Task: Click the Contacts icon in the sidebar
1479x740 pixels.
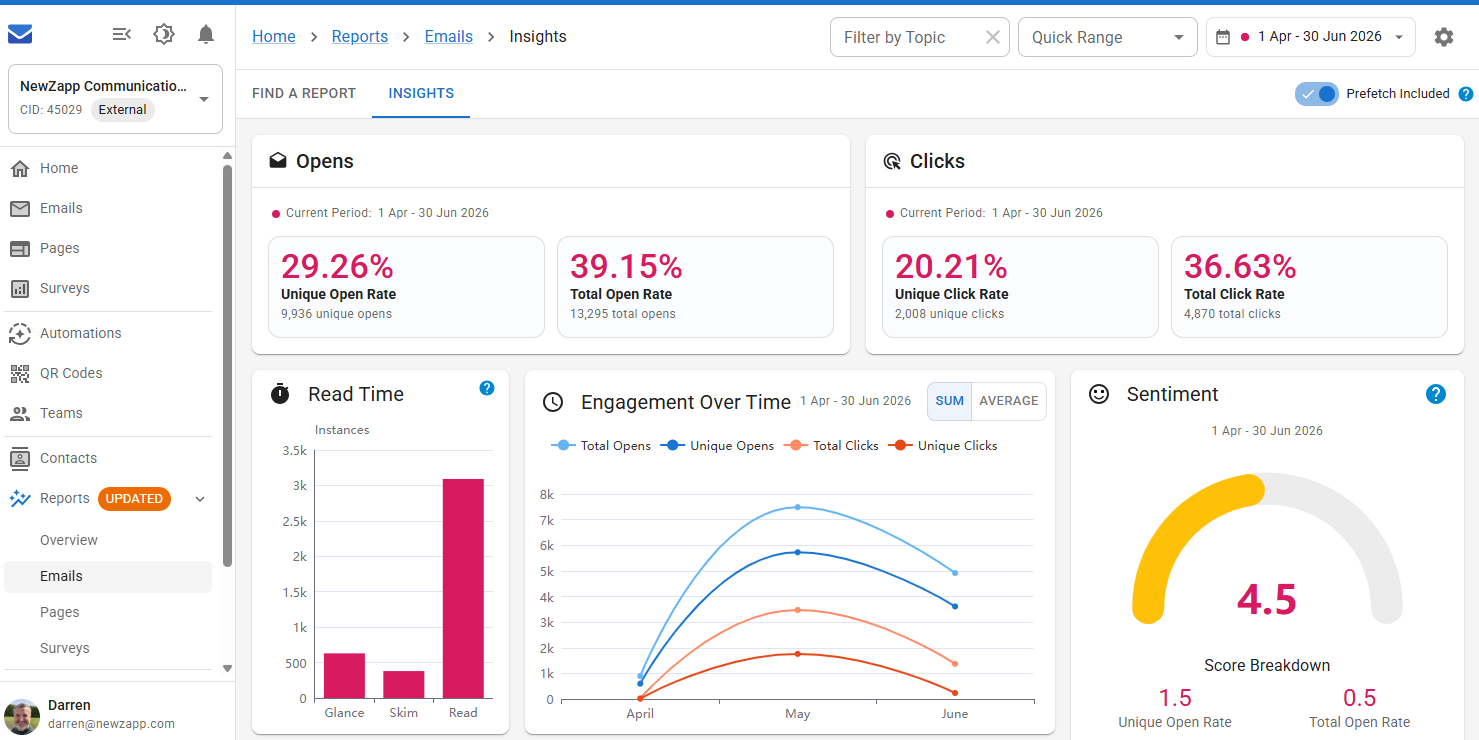Action: [20, 459]
